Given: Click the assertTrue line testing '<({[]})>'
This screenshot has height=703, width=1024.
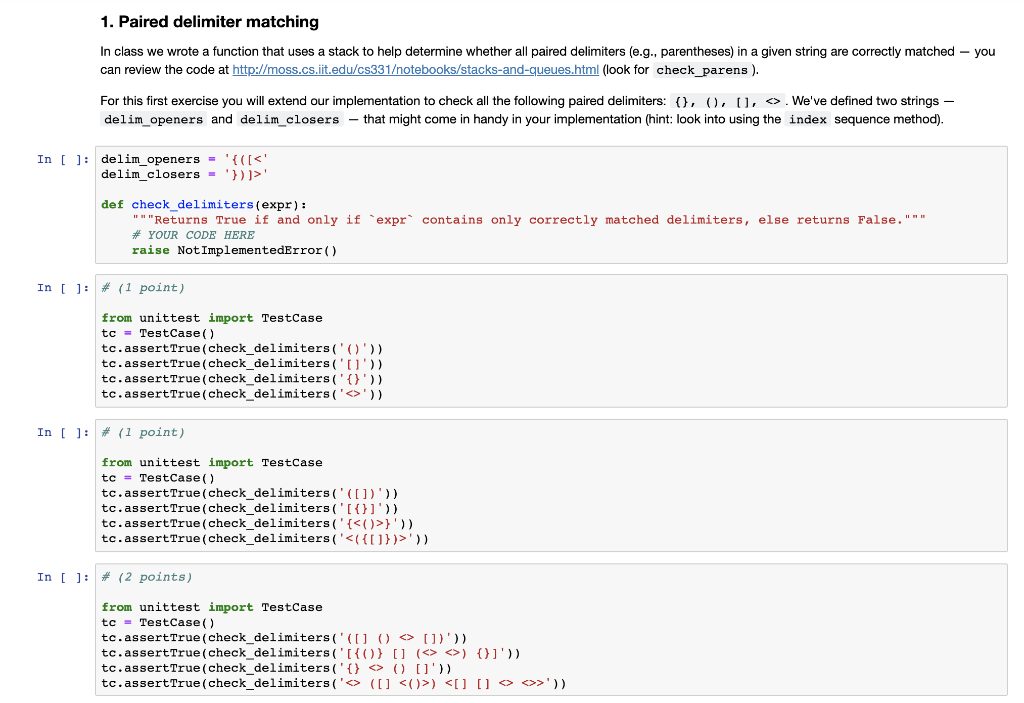Looking at the screenshot, I should pyautogui.click(x=265, y=538).
